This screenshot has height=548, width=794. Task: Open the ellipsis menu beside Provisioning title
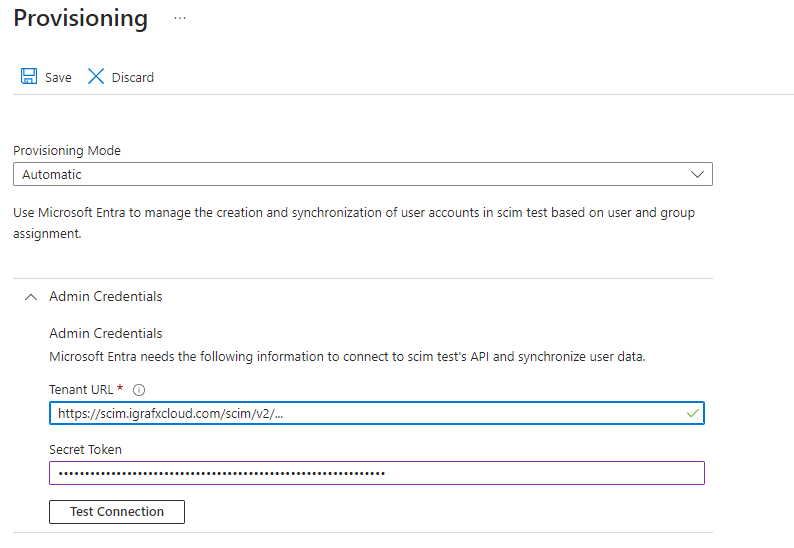point(180,18)
